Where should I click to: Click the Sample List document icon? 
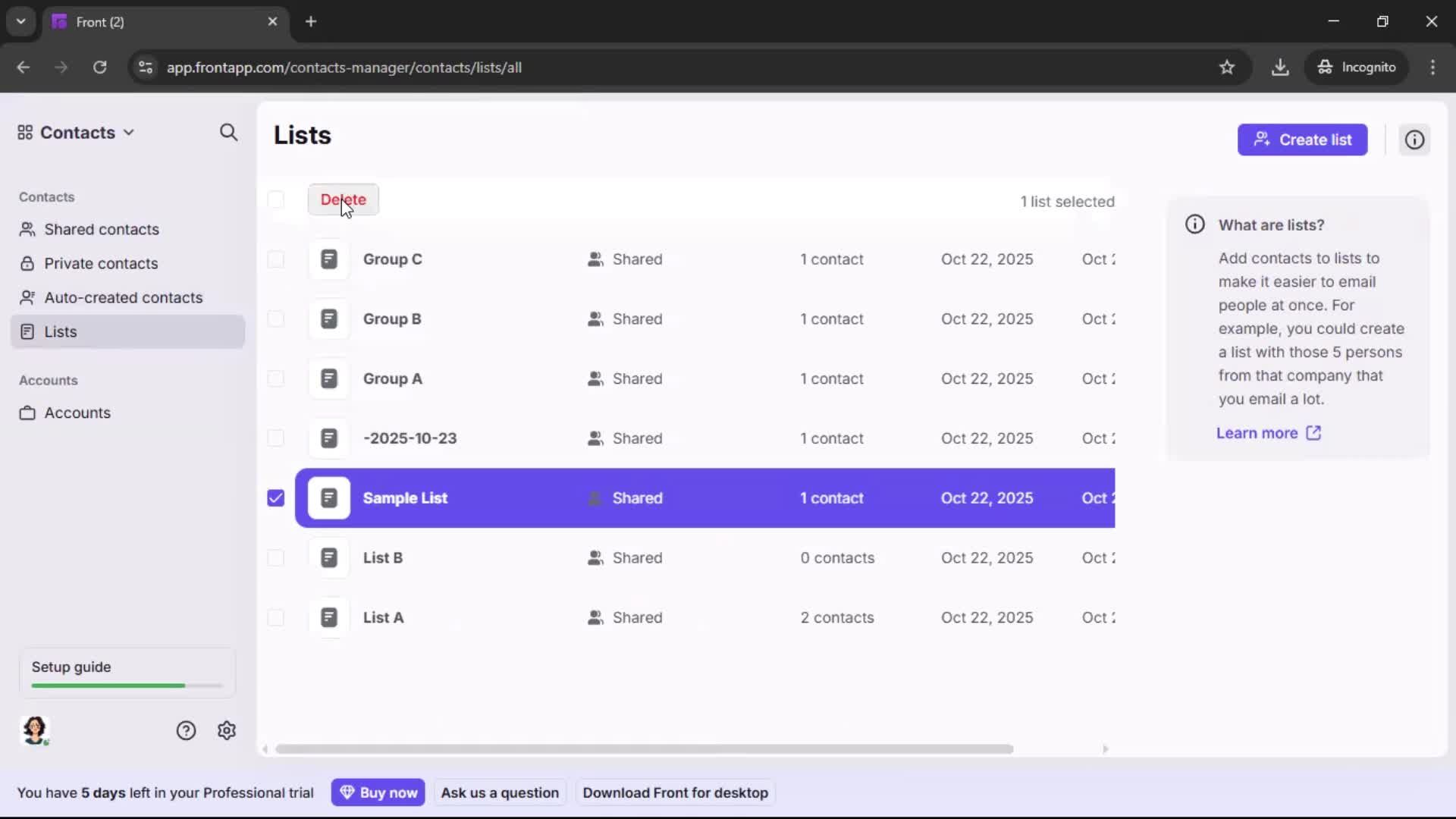pyautogui.click(x=329, y=498)
